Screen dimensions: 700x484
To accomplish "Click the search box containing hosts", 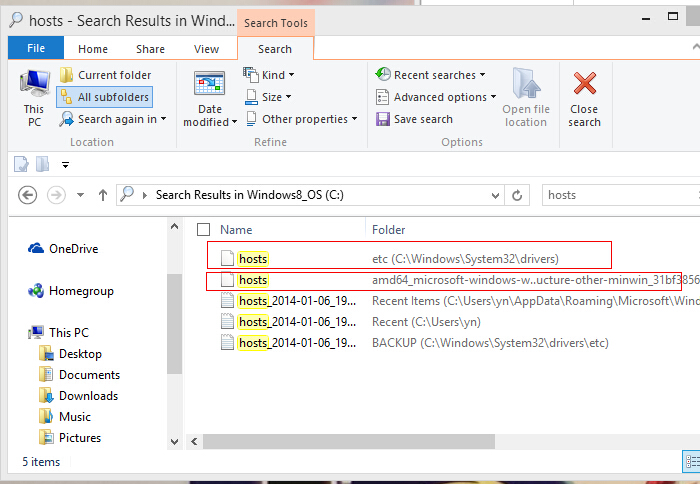I will click(610, 195).
